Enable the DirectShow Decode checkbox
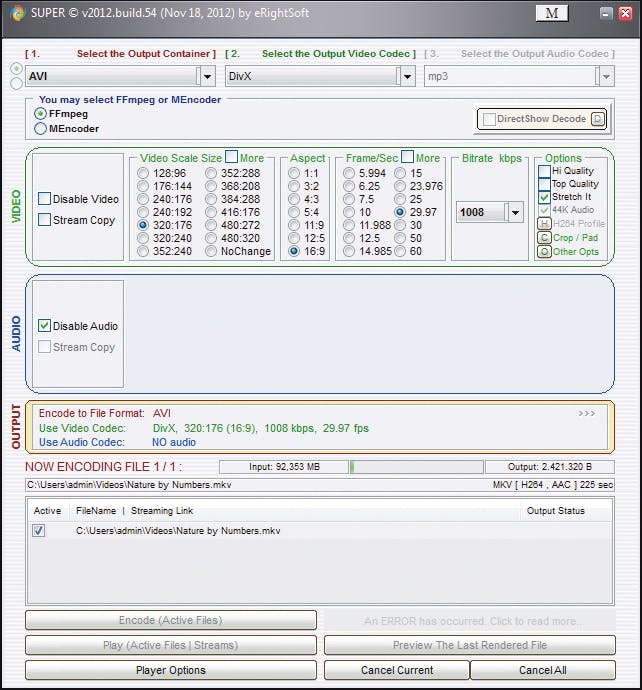642x690 pixels. tap(489, 119)
